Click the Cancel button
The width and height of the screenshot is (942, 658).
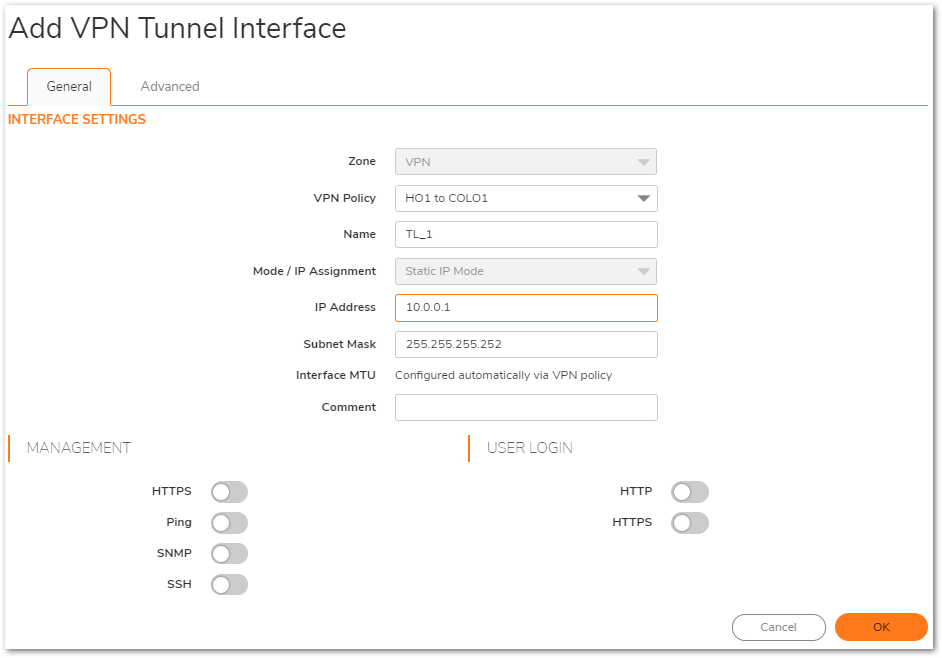tap(778, 627)
